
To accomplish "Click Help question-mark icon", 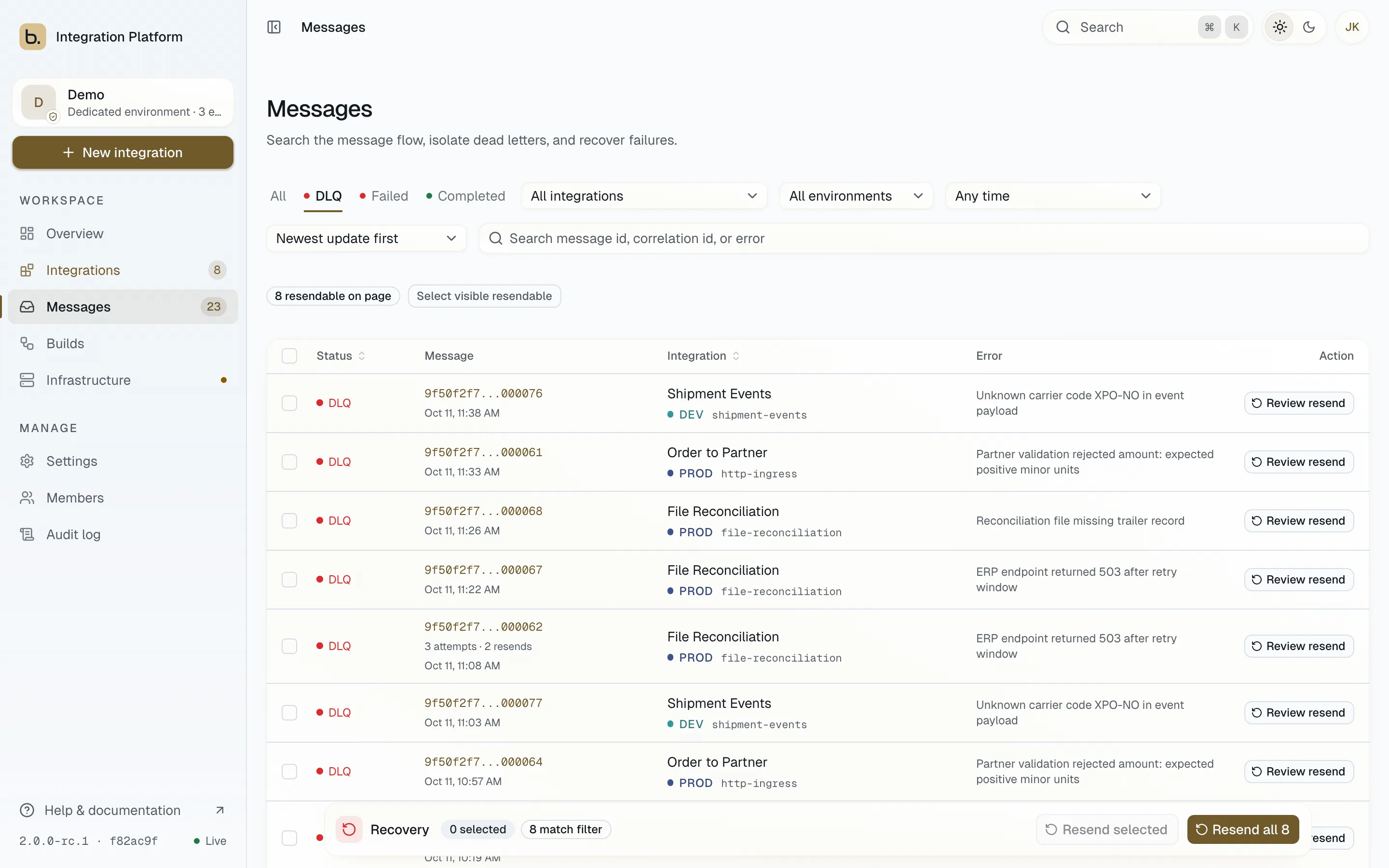I will click(27, 810).
